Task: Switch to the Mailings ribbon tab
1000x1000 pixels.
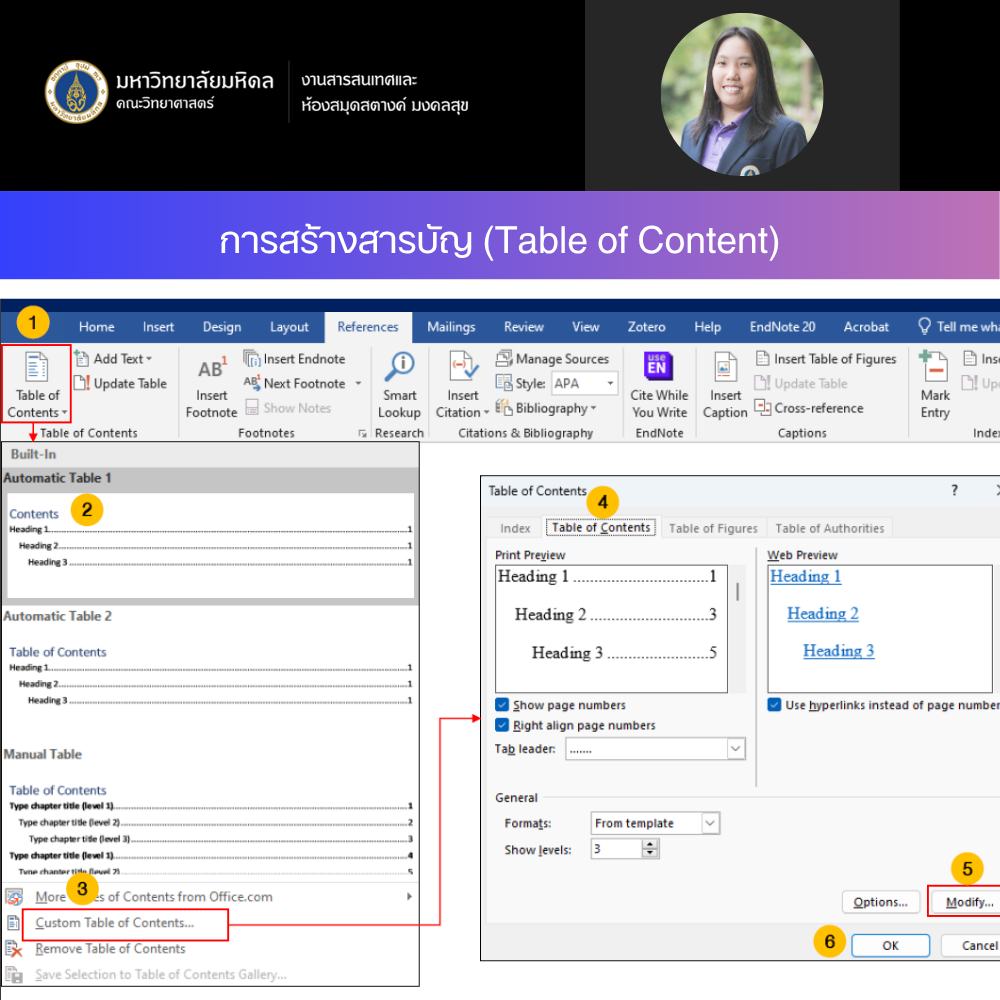Action: pos(451,326)
